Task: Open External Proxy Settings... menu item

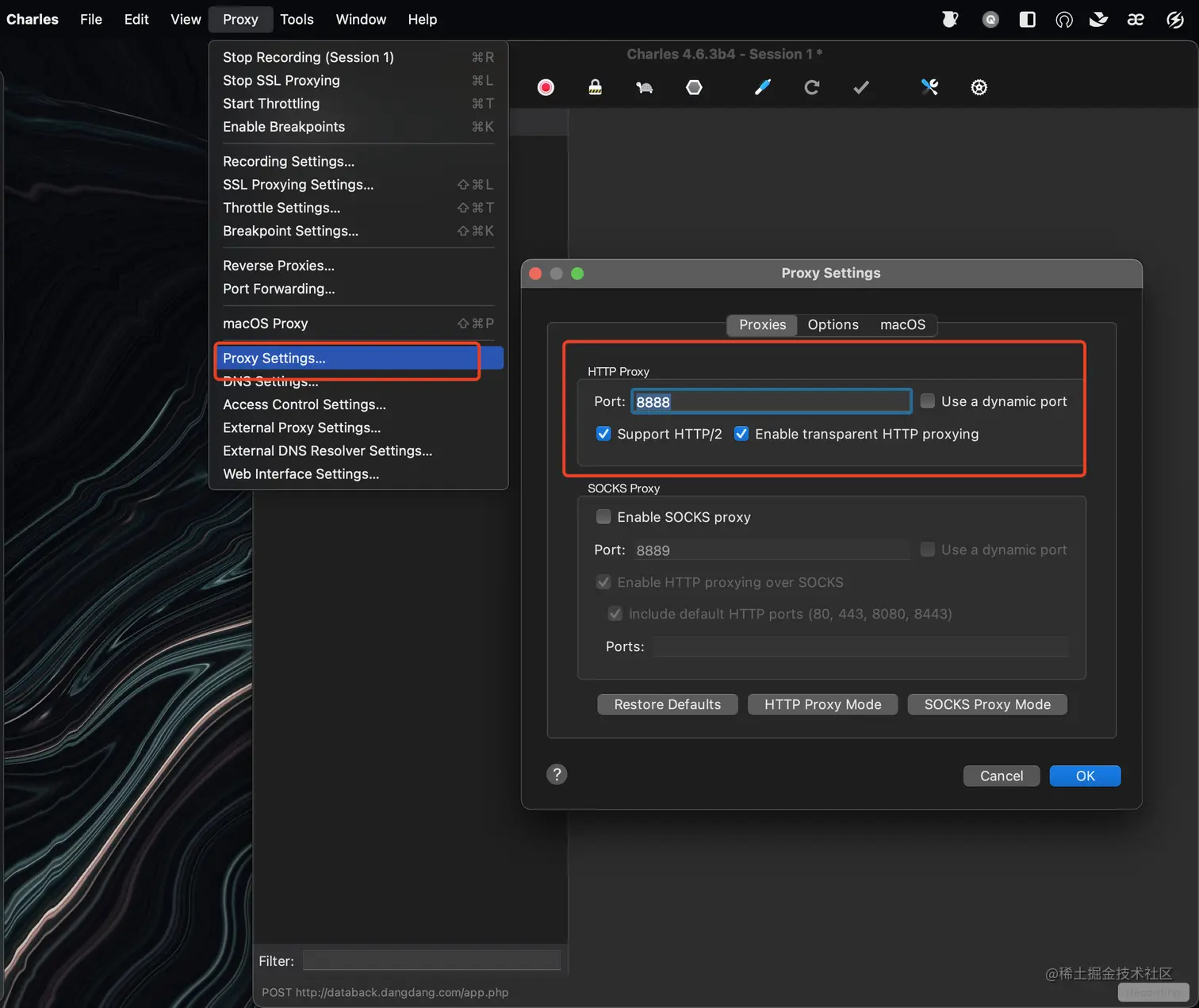Action: pos(358,427)
